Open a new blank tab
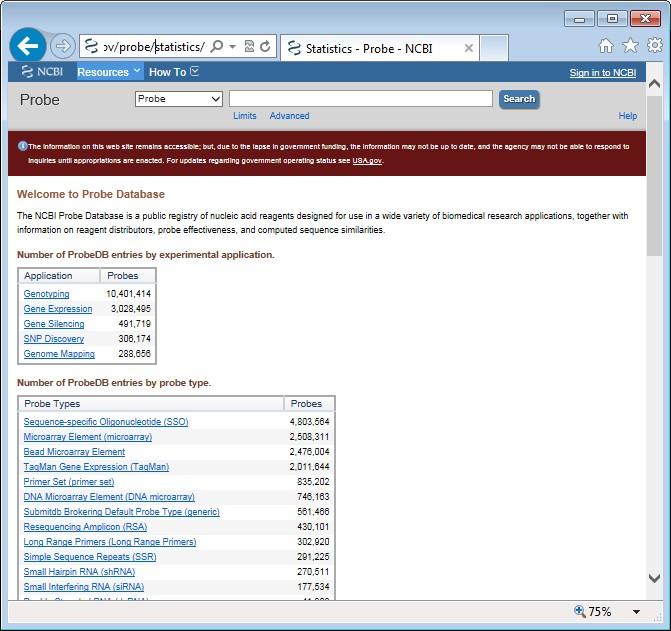This screenshot has height=631, width=671. coord(494,48)
